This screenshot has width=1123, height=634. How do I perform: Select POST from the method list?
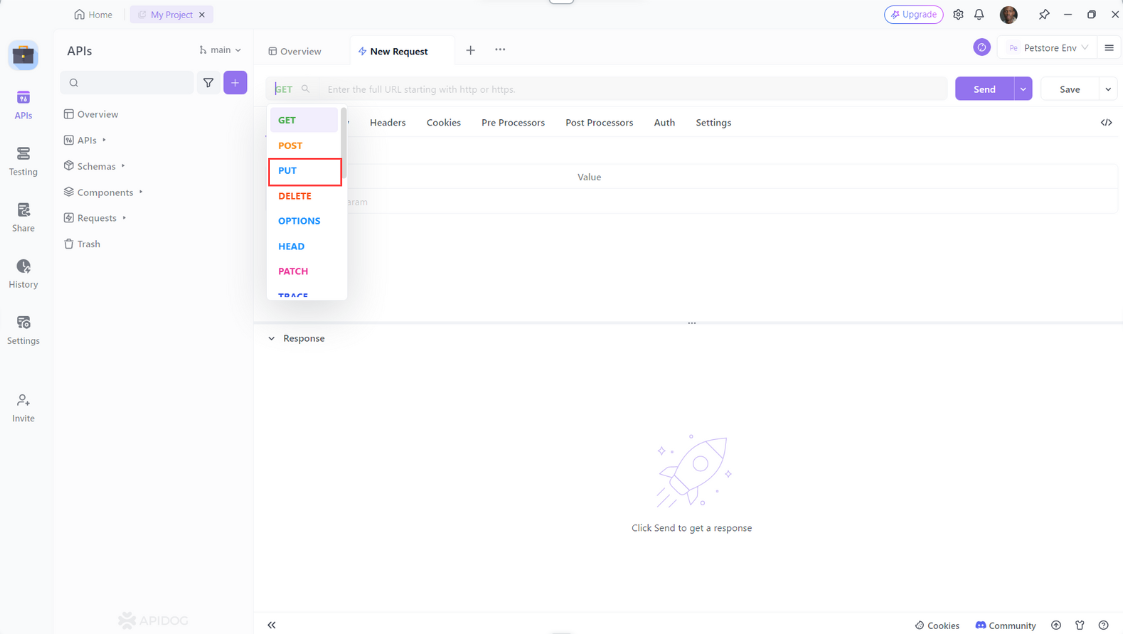pyautogui.click(x=304, y=145)
